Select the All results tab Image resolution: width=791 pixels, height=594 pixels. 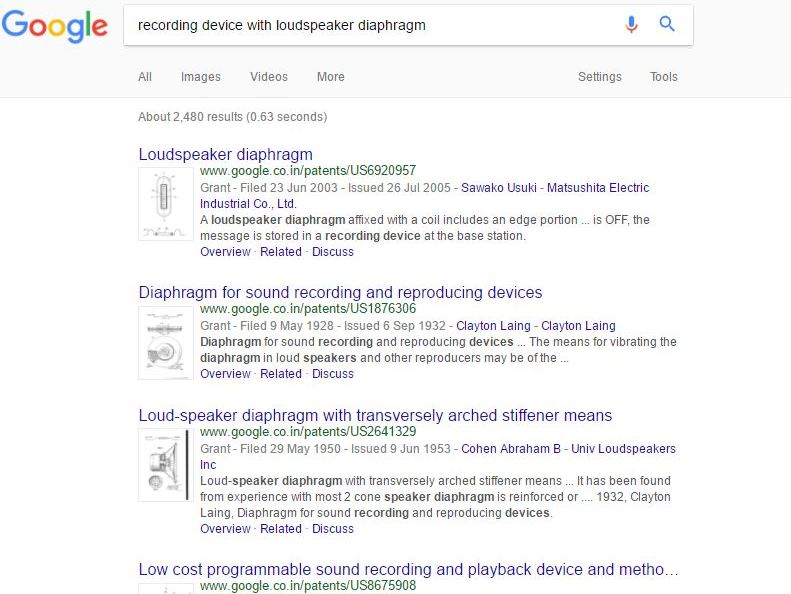coord(145,77)
